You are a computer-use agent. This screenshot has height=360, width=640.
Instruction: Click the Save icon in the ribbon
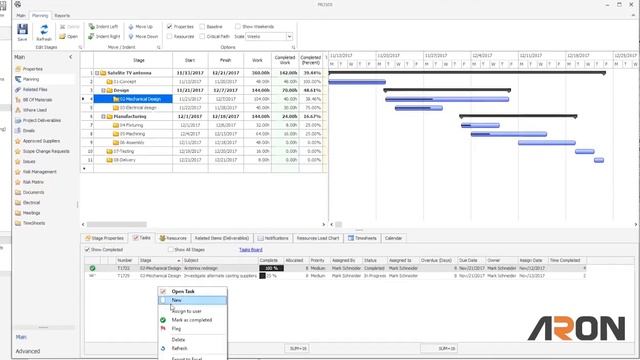tap(22, 29)
